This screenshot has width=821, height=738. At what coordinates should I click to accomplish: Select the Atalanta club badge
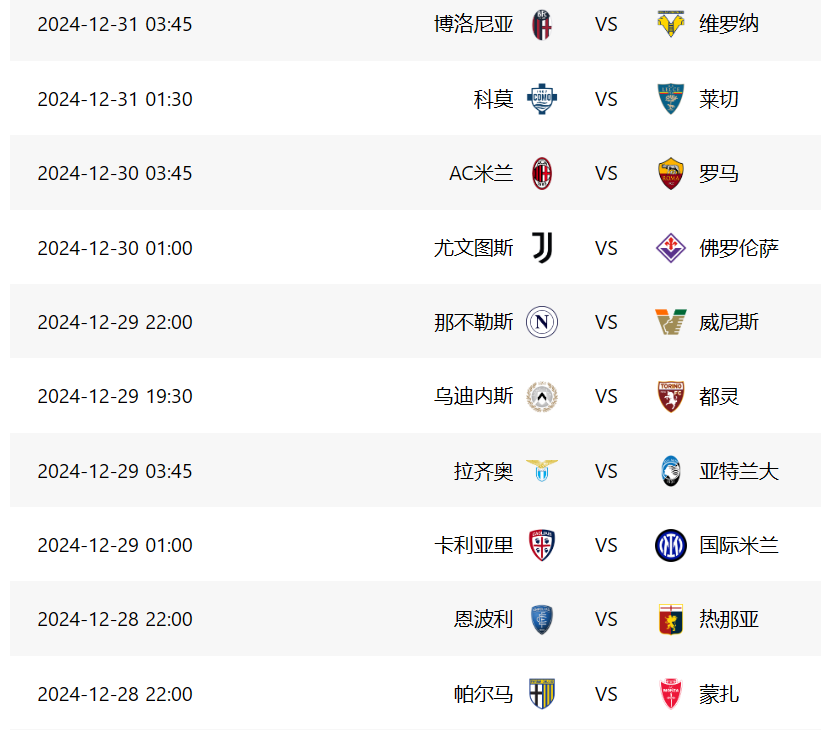click(x=671, y=471)
